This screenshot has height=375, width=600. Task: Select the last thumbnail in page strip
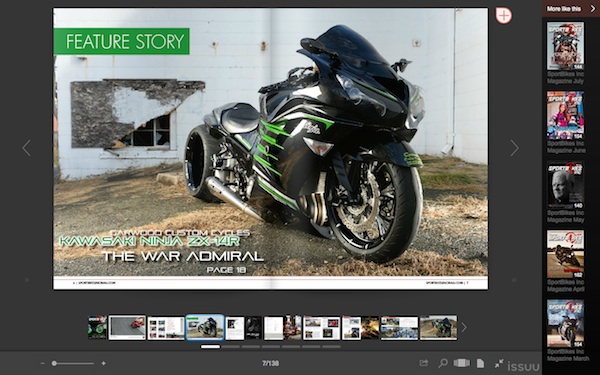439,328
